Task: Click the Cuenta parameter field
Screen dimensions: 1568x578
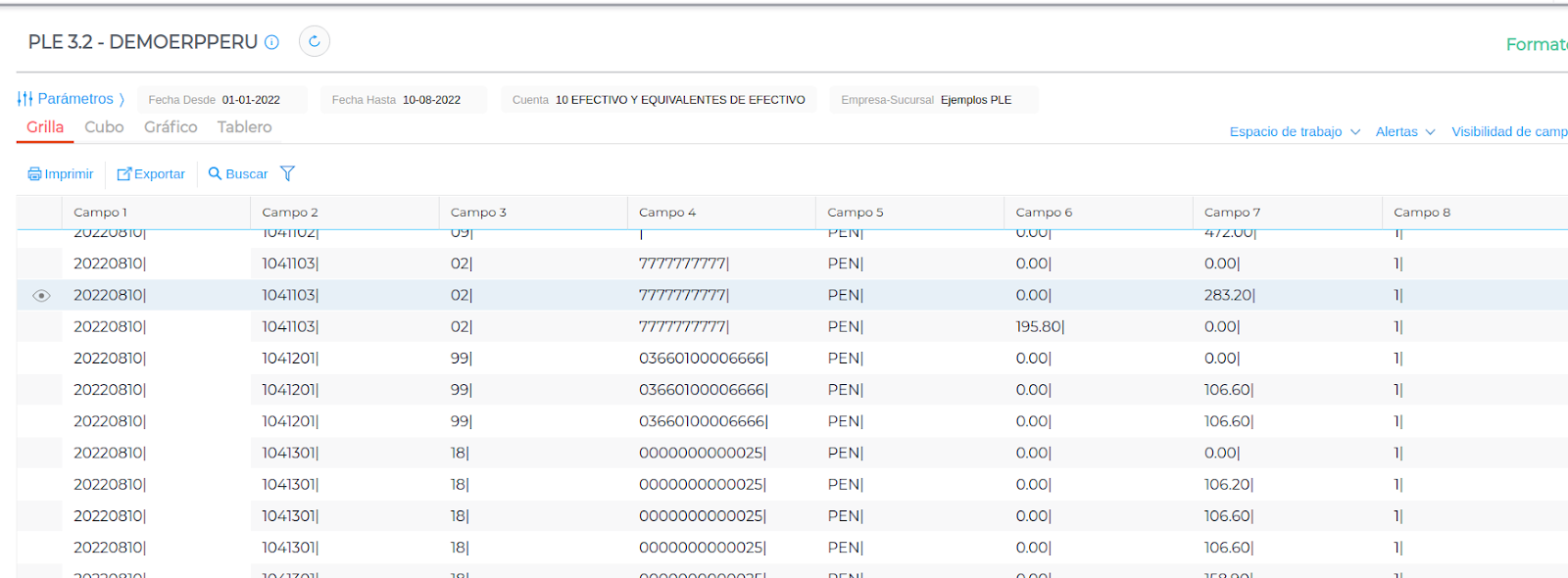Action: [x=660, y=100]
